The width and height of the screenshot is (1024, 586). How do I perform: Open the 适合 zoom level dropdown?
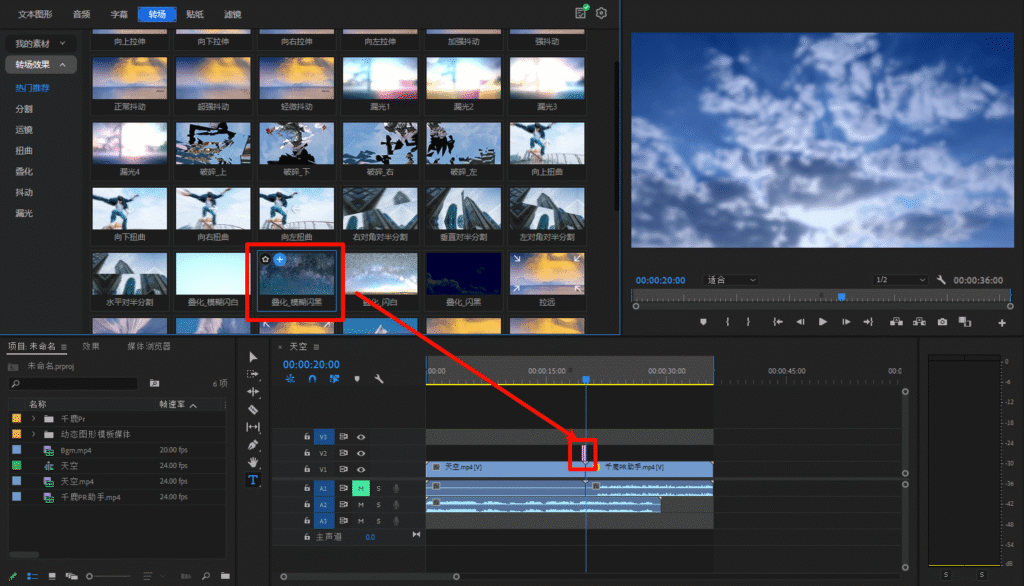point(731,280)
